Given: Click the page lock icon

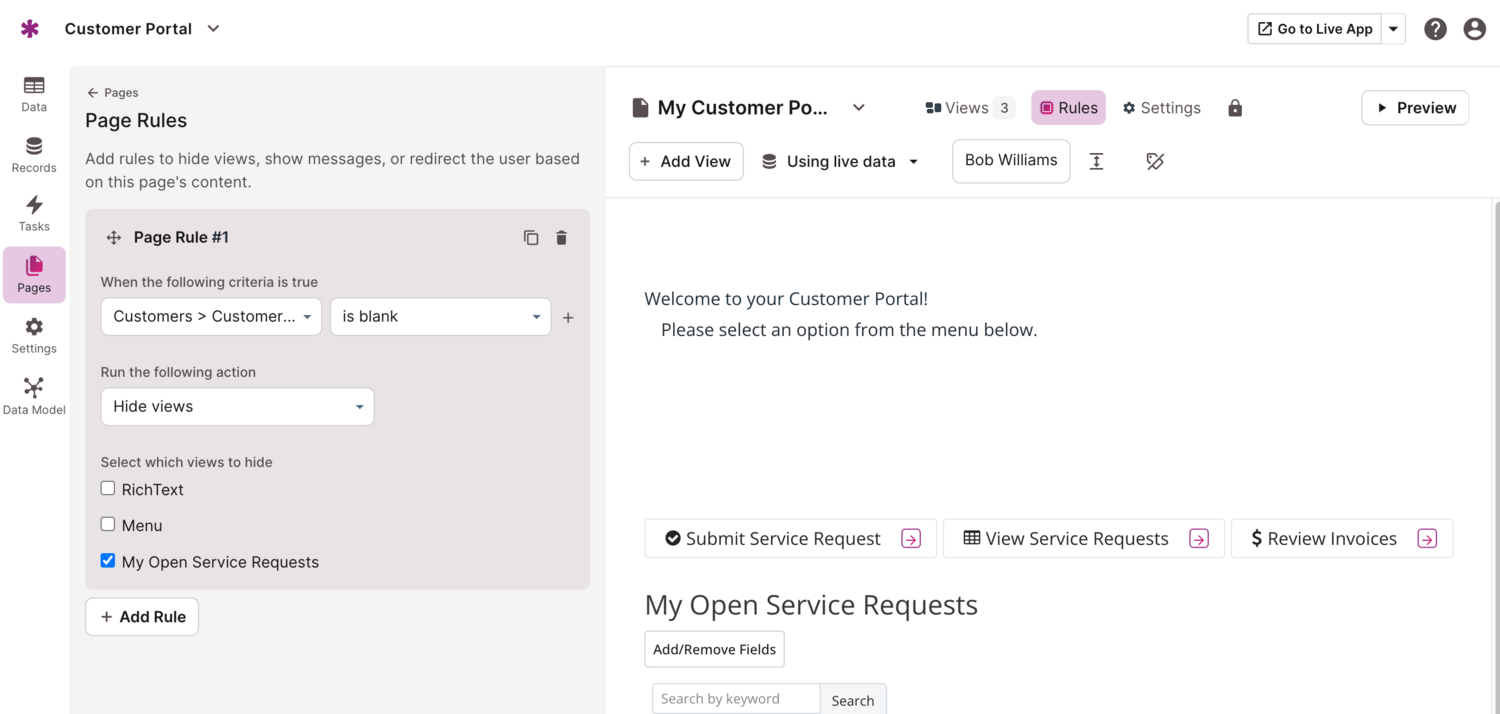Looking at the screenshot, I should pos(1235,108).
